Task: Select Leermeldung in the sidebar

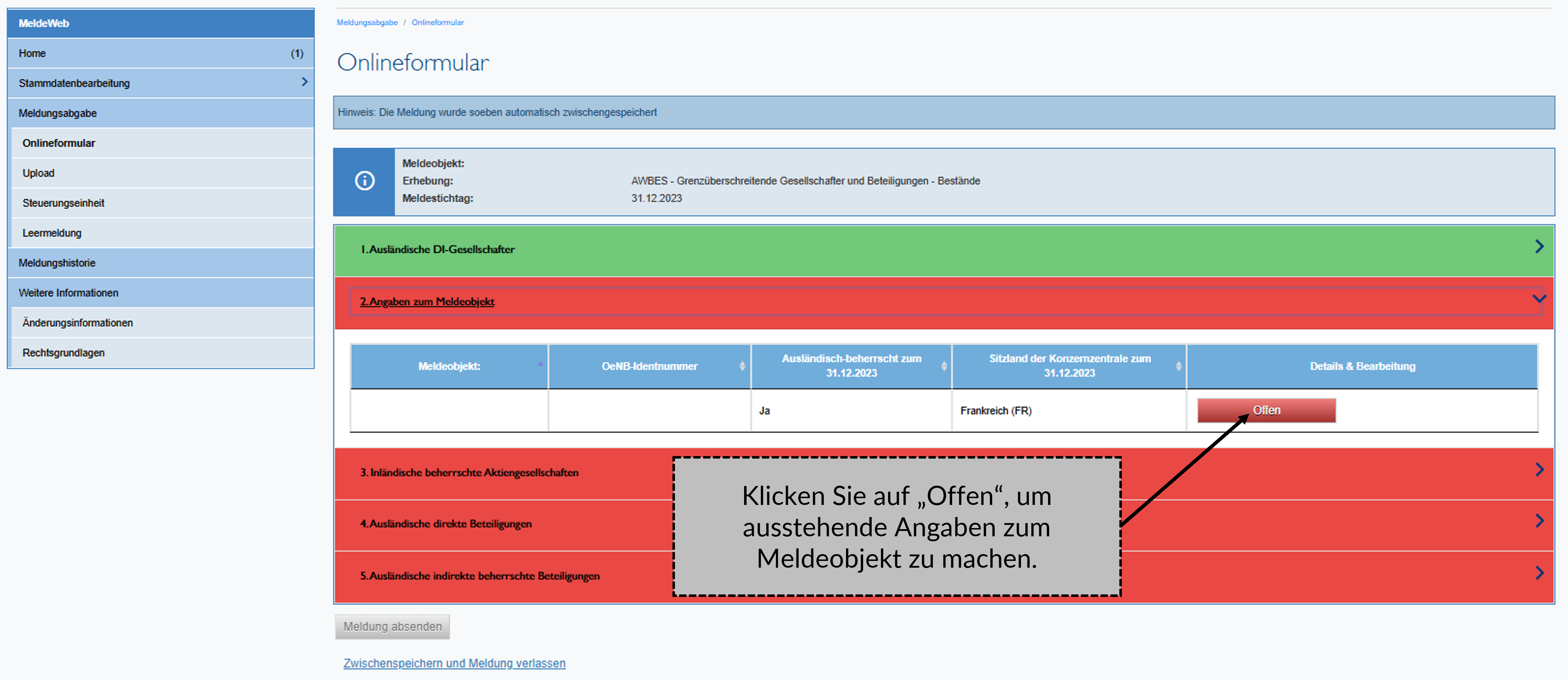Action: click(52, 233)
